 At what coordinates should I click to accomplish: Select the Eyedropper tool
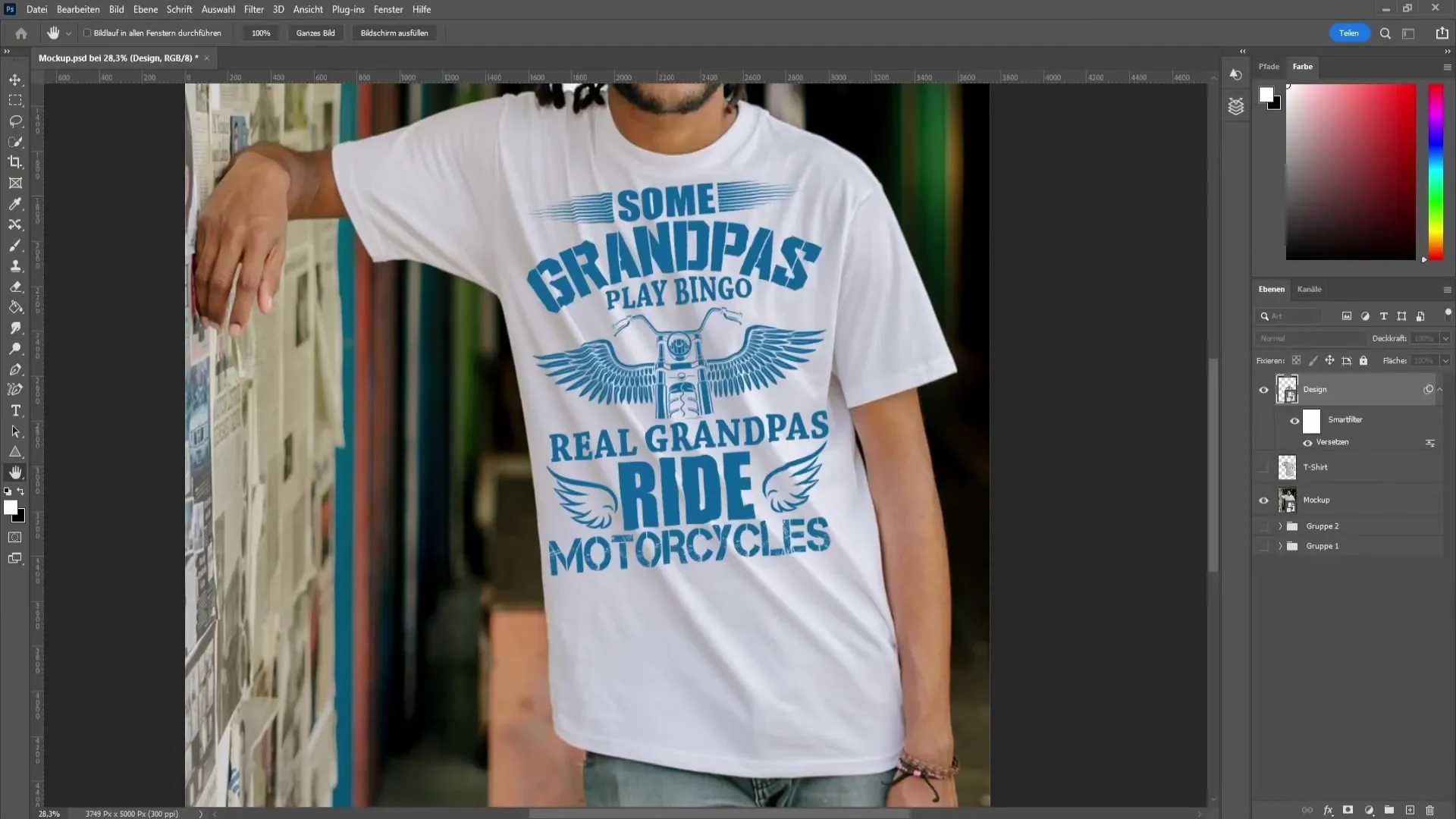point(15,204)
